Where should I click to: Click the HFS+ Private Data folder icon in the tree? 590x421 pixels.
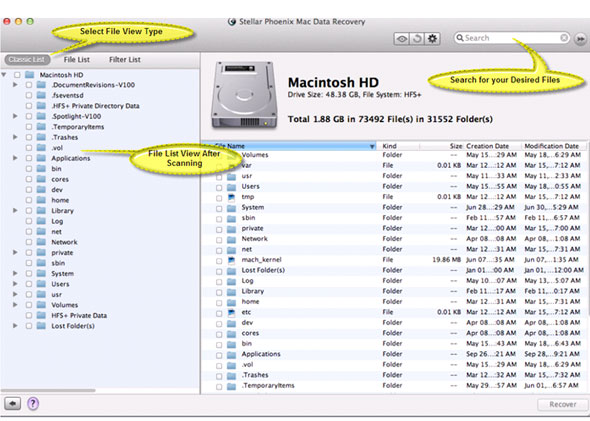(41, 315)
